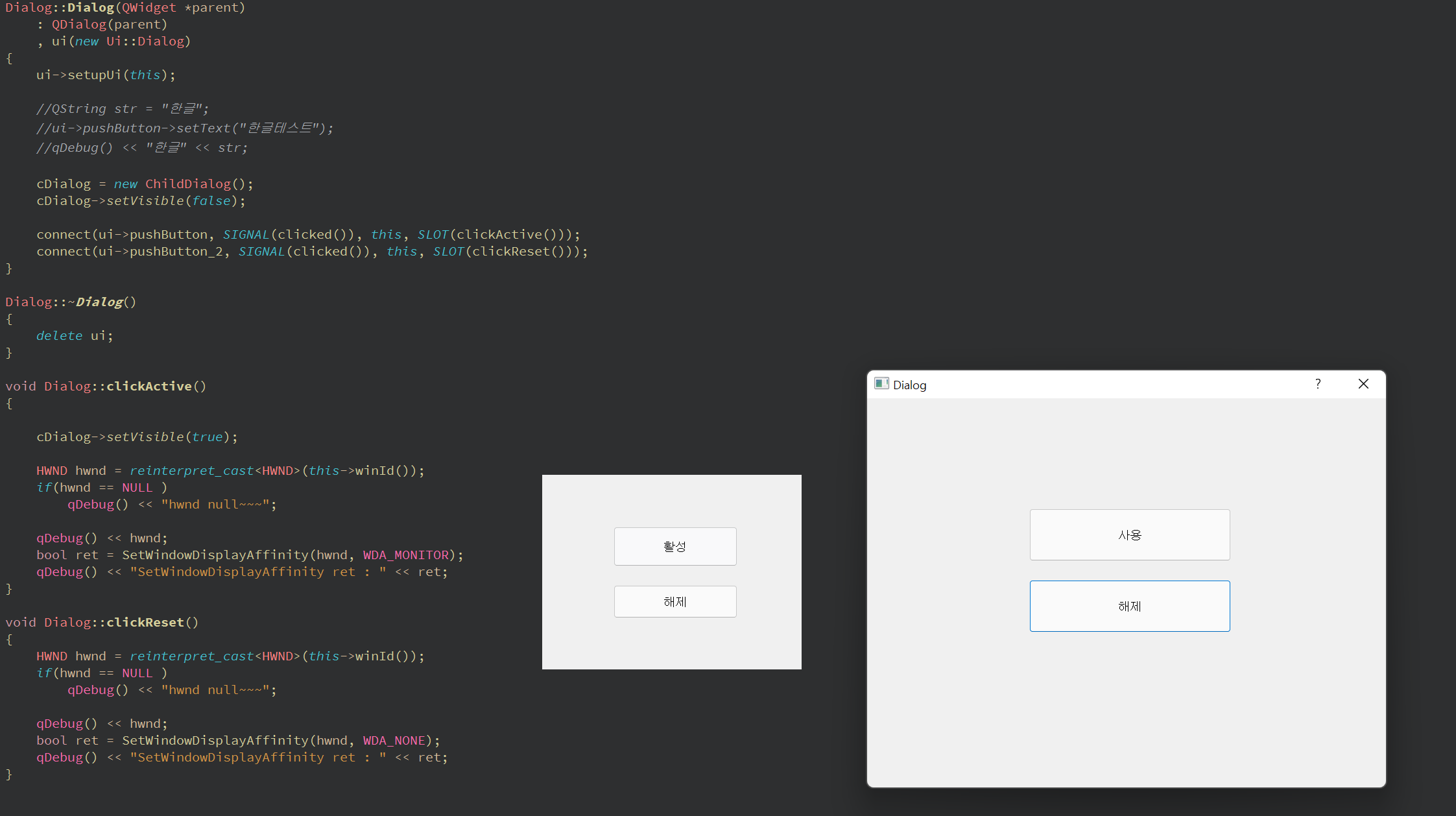1456x816 pixels.
Task: Click the Dialog title text in title bar
Action: click(x=909, y=385)
